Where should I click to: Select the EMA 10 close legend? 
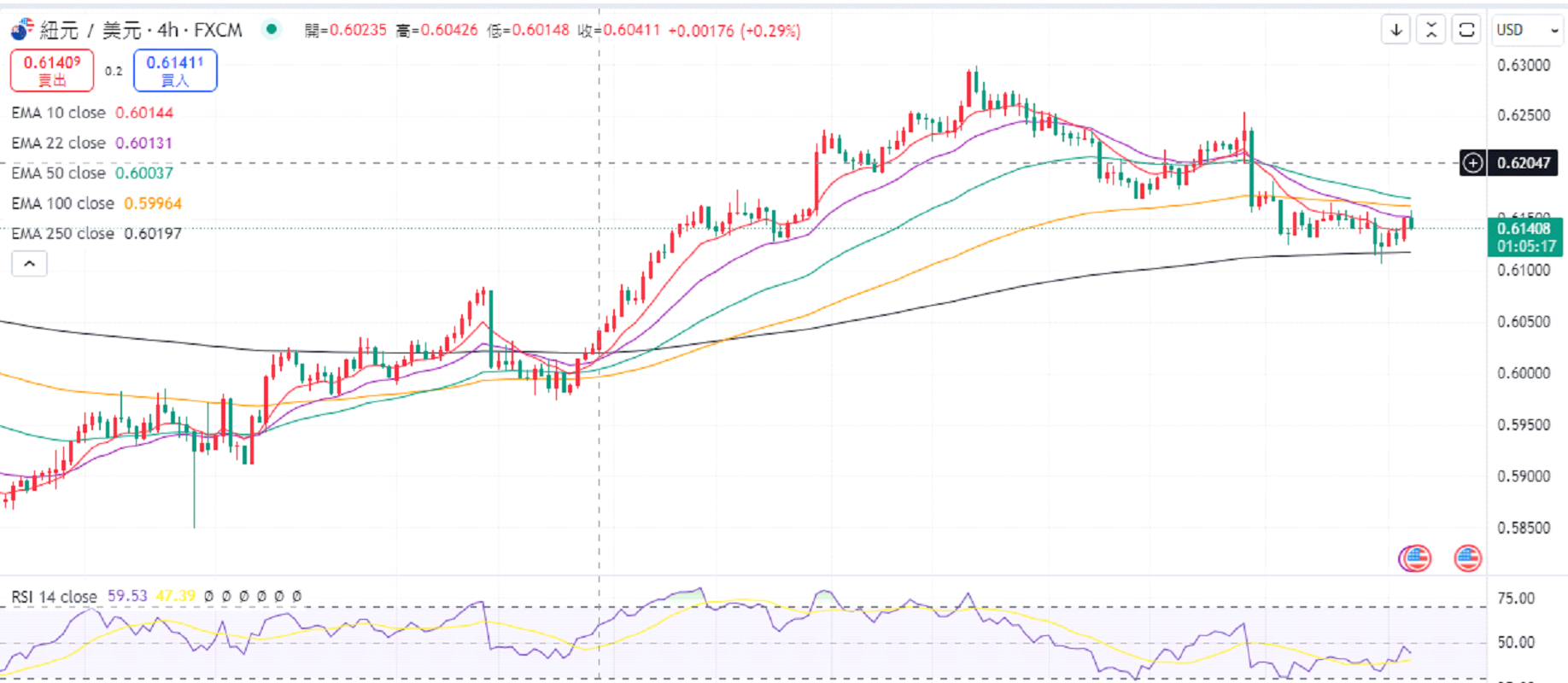tap(59, 113)
